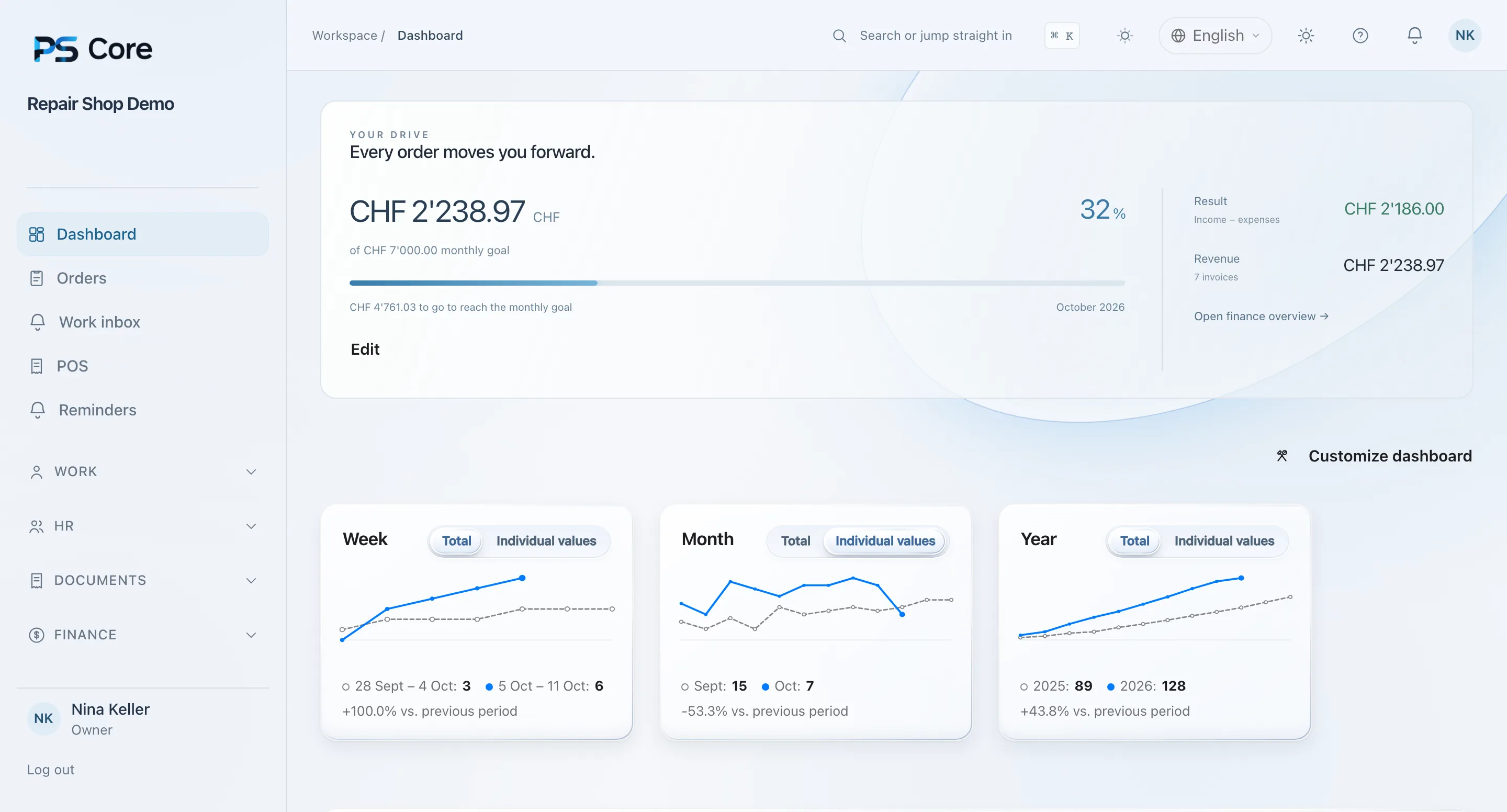Image resolution: width=1507 pixels, height=812 pixels.
Task: Select Individual values in Month card
Action: 884,540
